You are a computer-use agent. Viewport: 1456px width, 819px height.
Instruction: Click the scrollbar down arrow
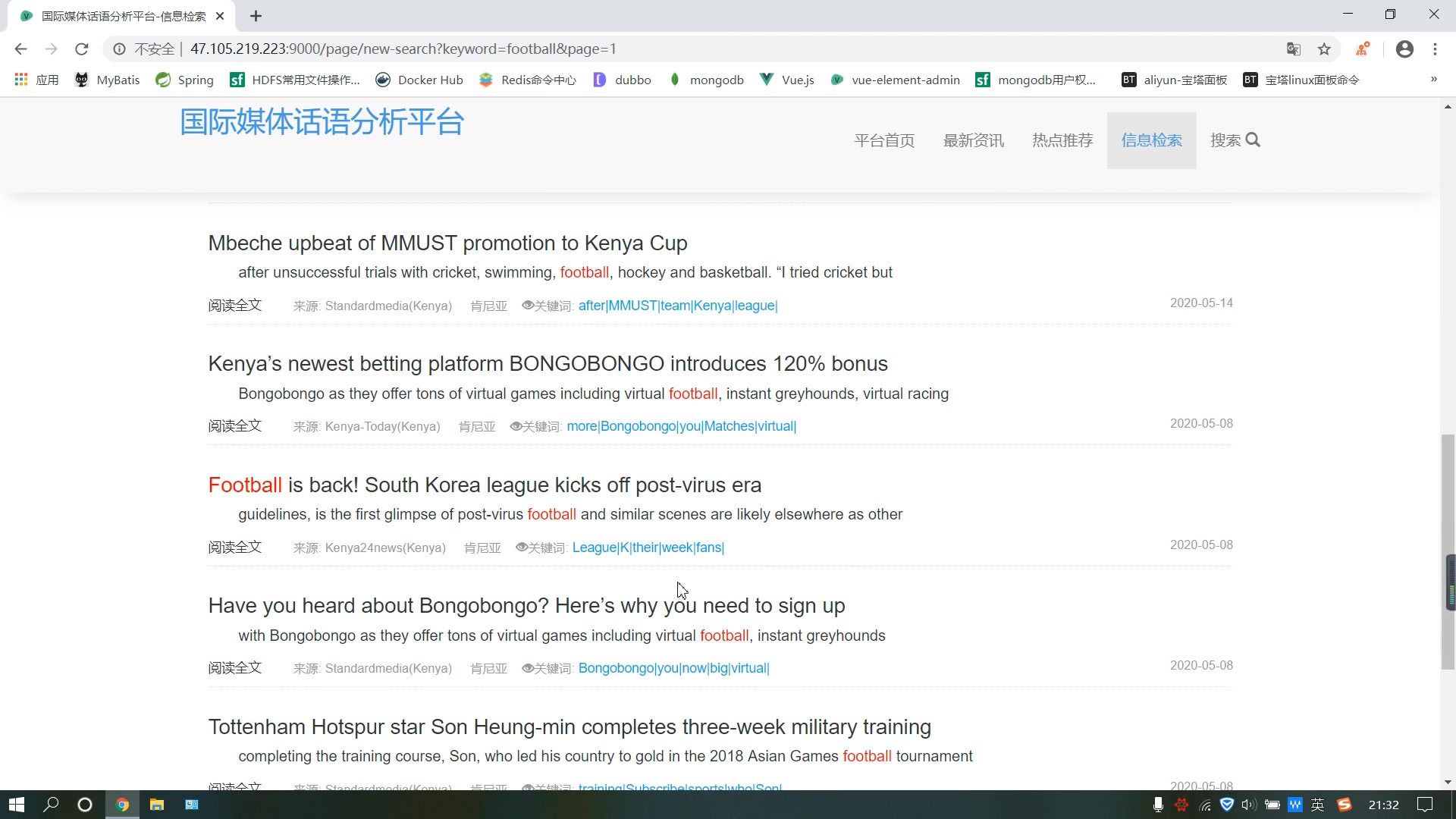point(1448,782)
